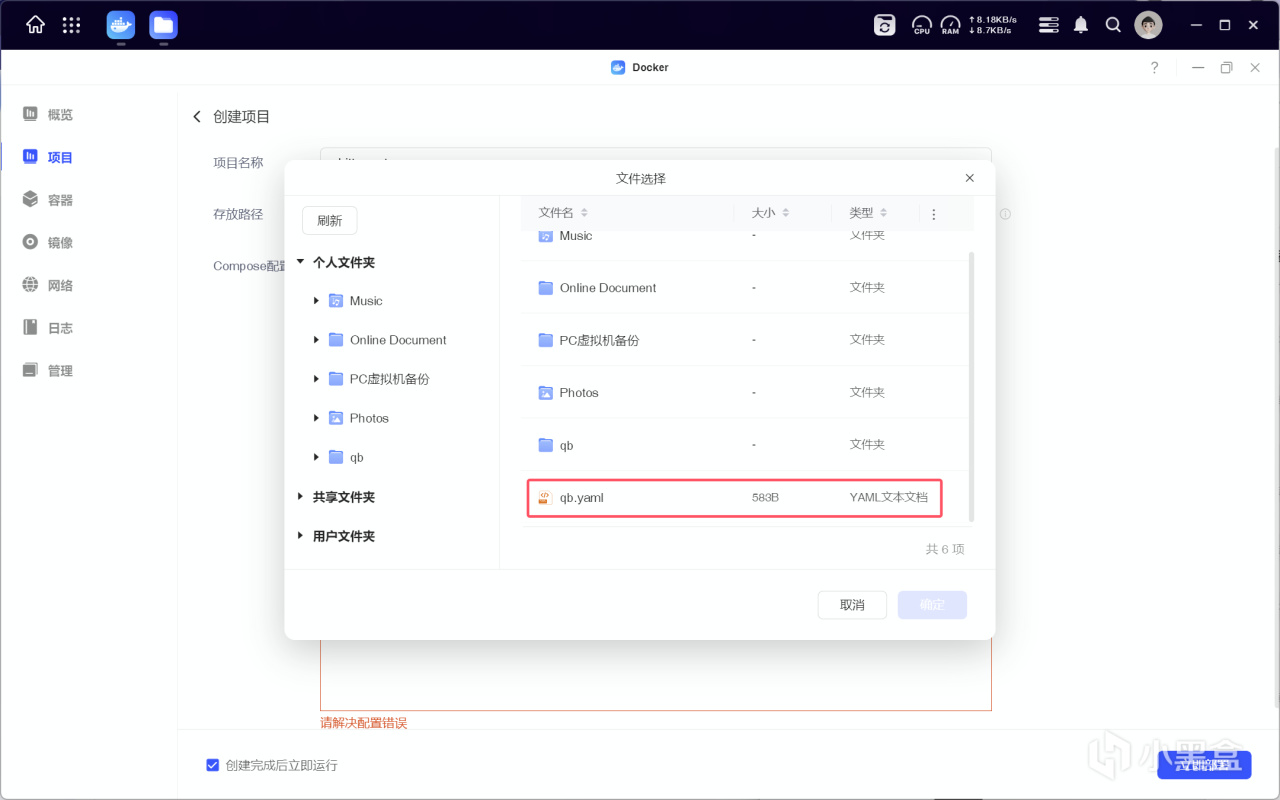Expand the 共享文件夹 tree node

coord(300,497)
